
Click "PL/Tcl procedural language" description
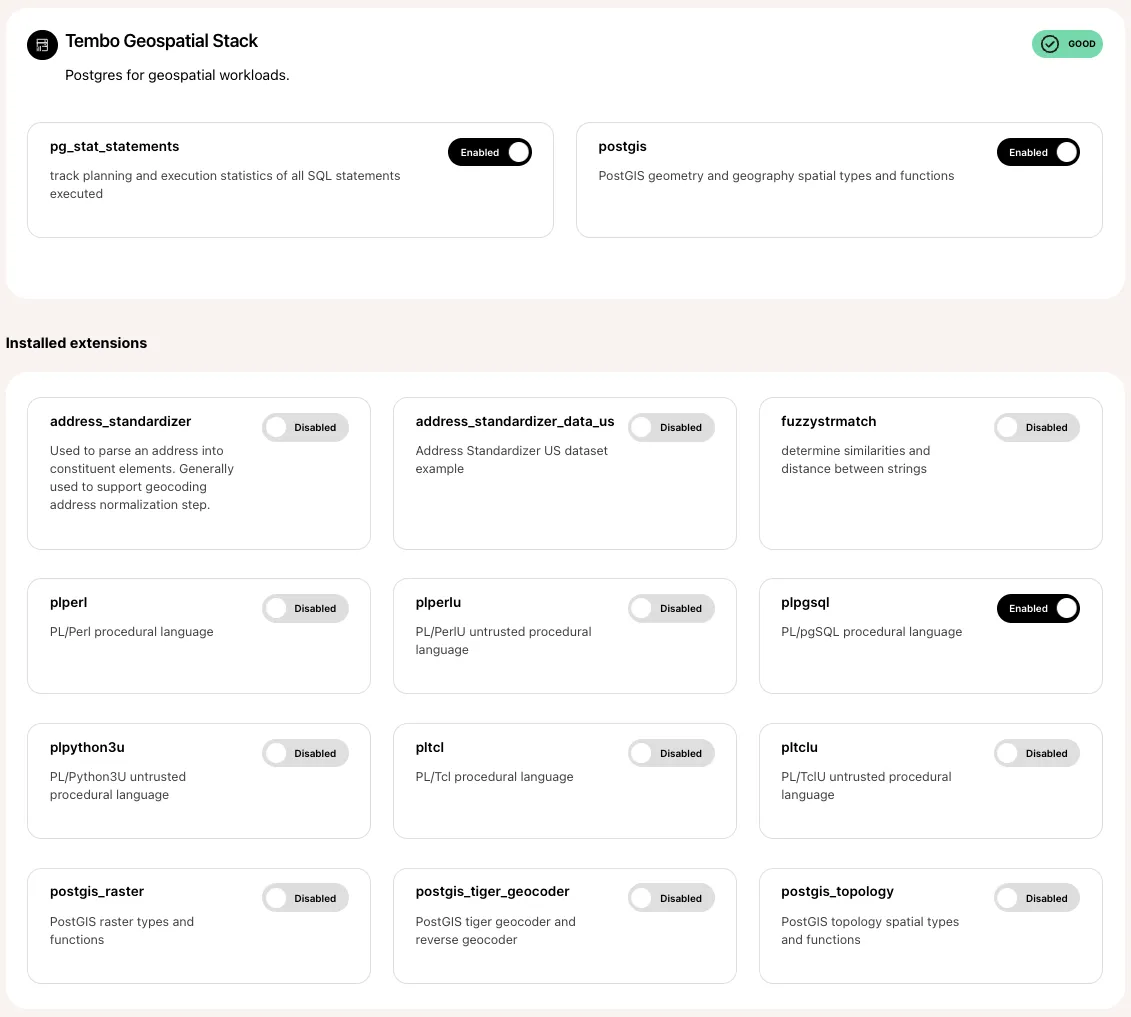[495, 777]
